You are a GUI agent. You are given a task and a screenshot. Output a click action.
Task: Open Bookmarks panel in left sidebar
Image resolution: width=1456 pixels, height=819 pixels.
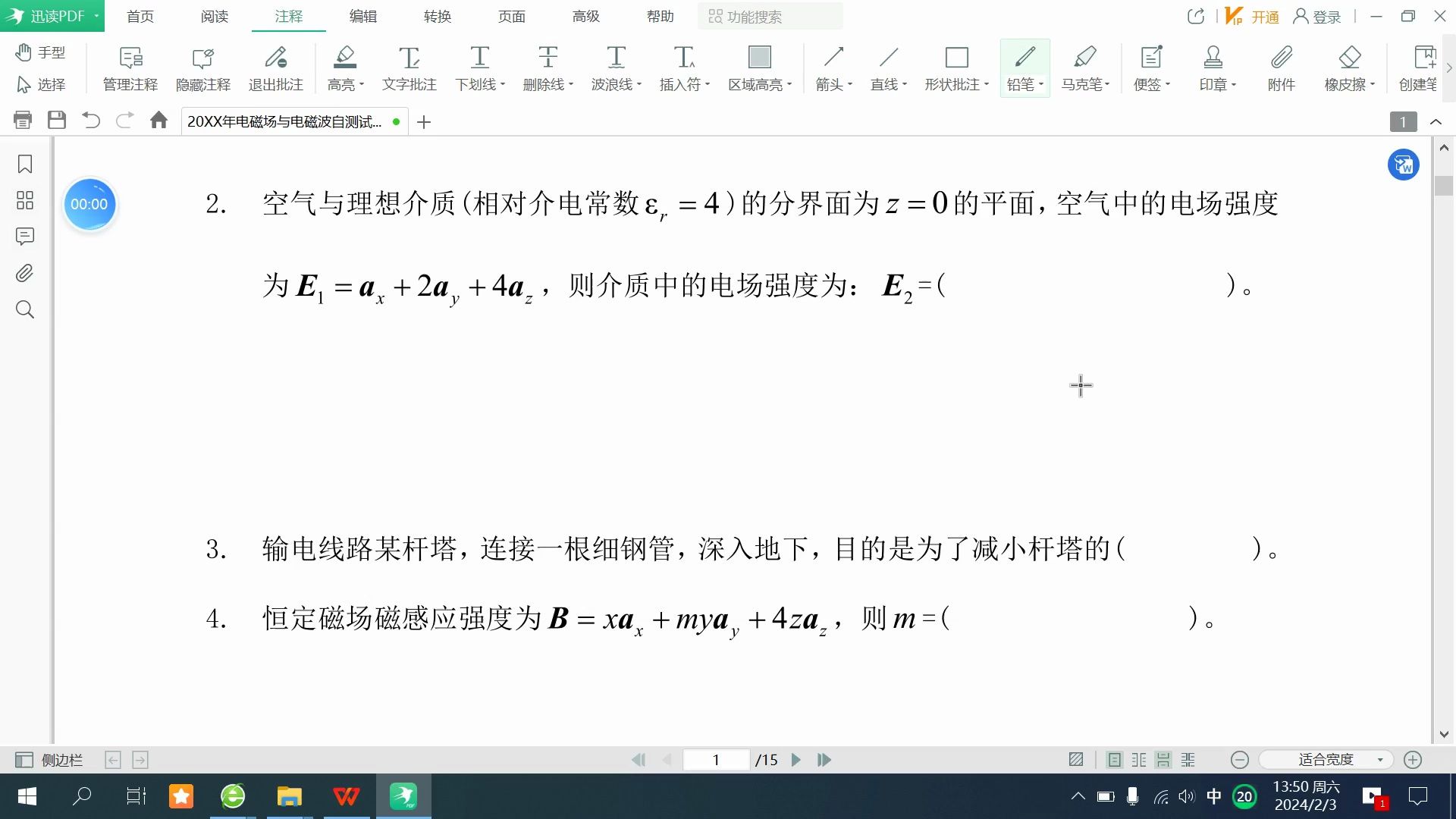pos(25,164)
